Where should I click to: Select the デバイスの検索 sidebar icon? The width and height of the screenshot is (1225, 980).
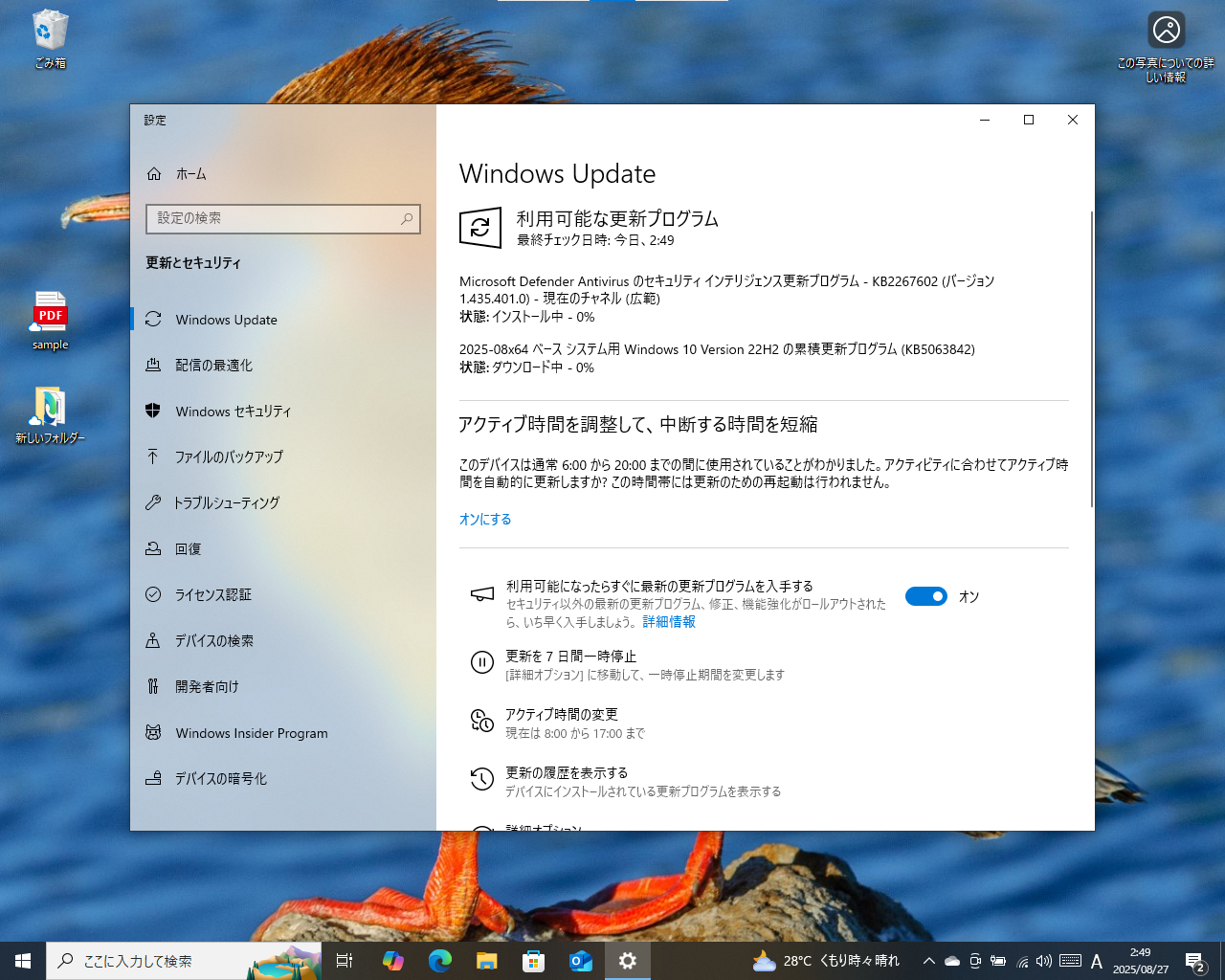(x=154, y=640)
